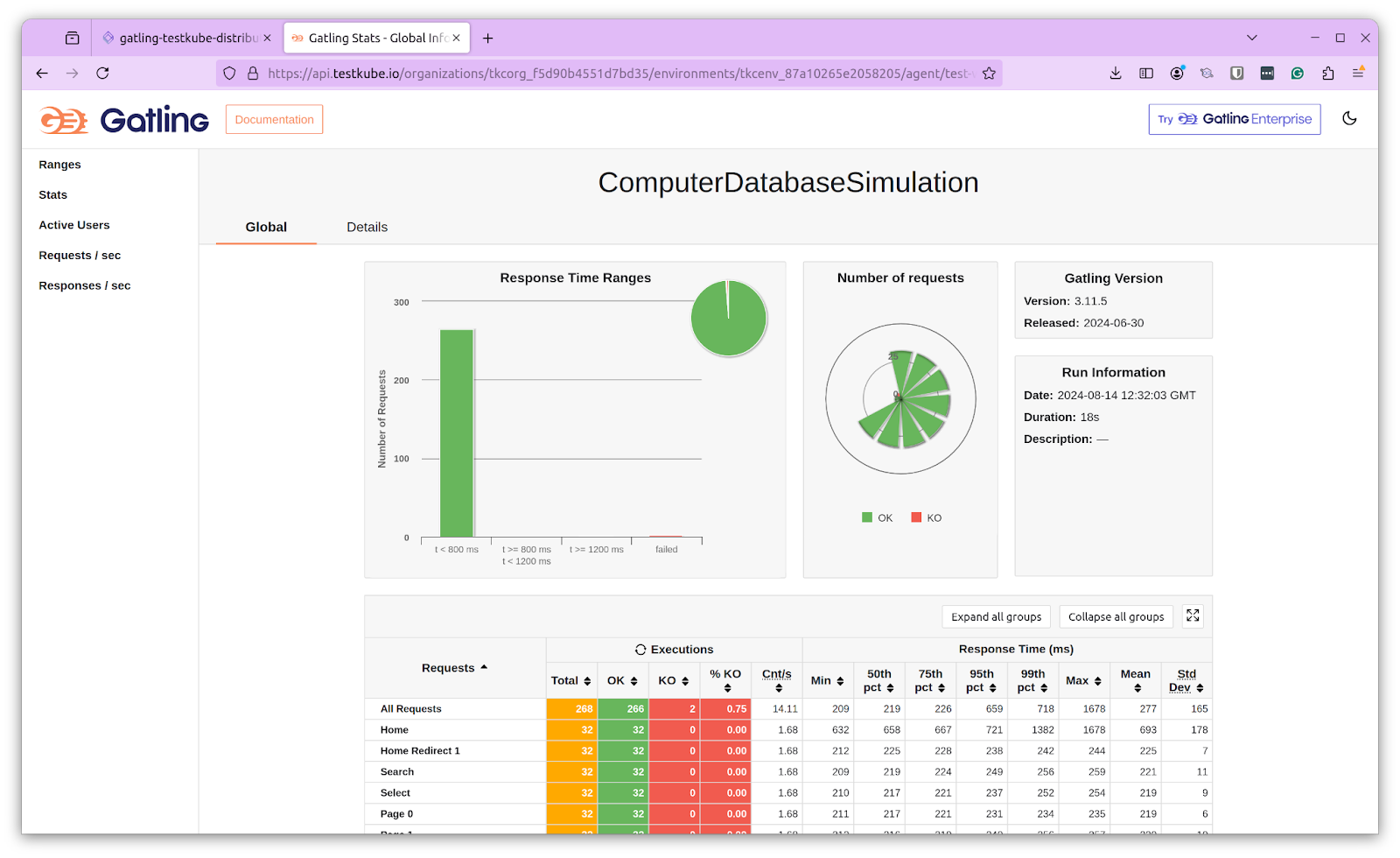The width and height of the screenshot is (1400, 858).
Task: Bookmark this page with star icon
Action: tap(989, 74)
